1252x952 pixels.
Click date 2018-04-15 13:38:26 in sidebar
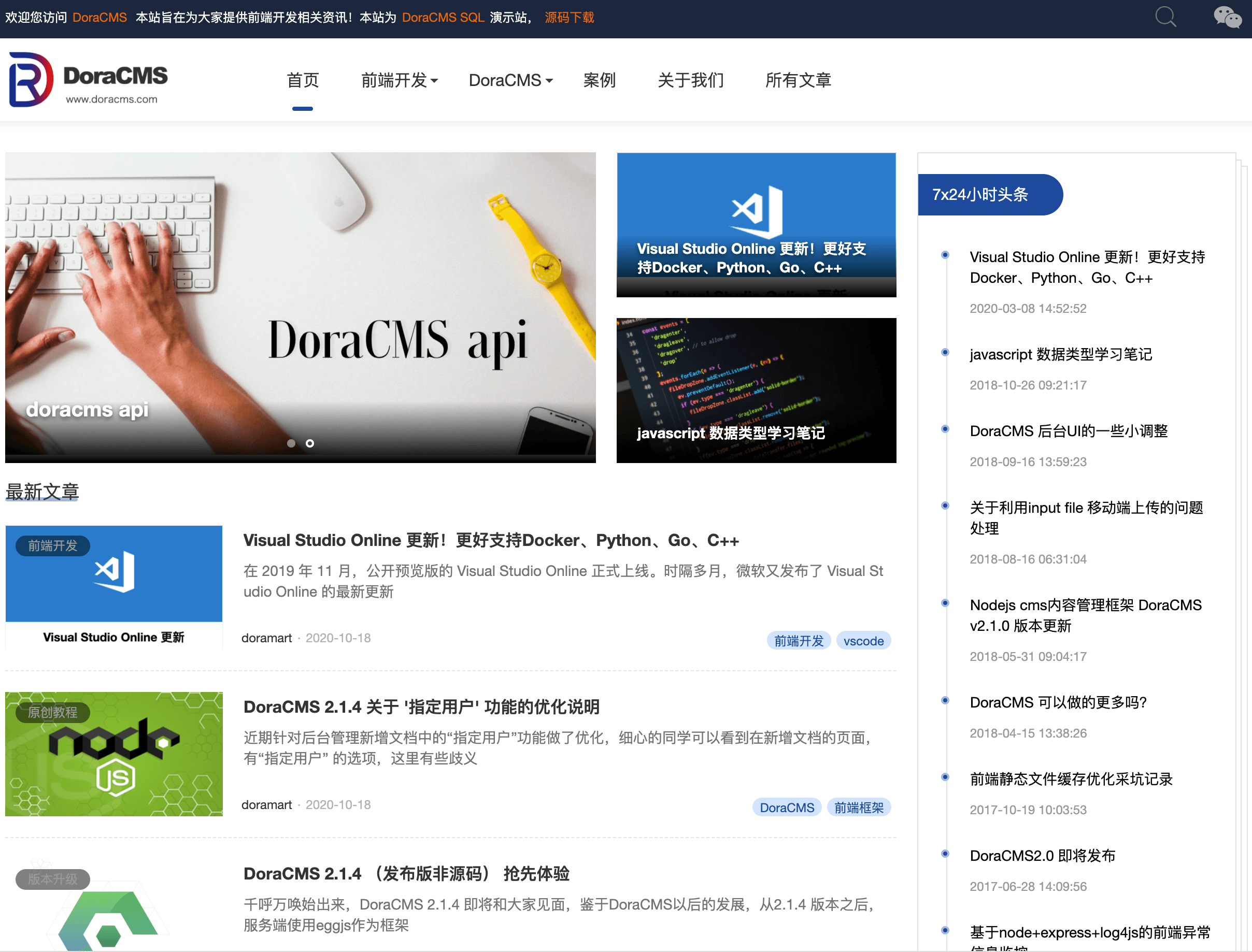click(x=1028, y=733)
